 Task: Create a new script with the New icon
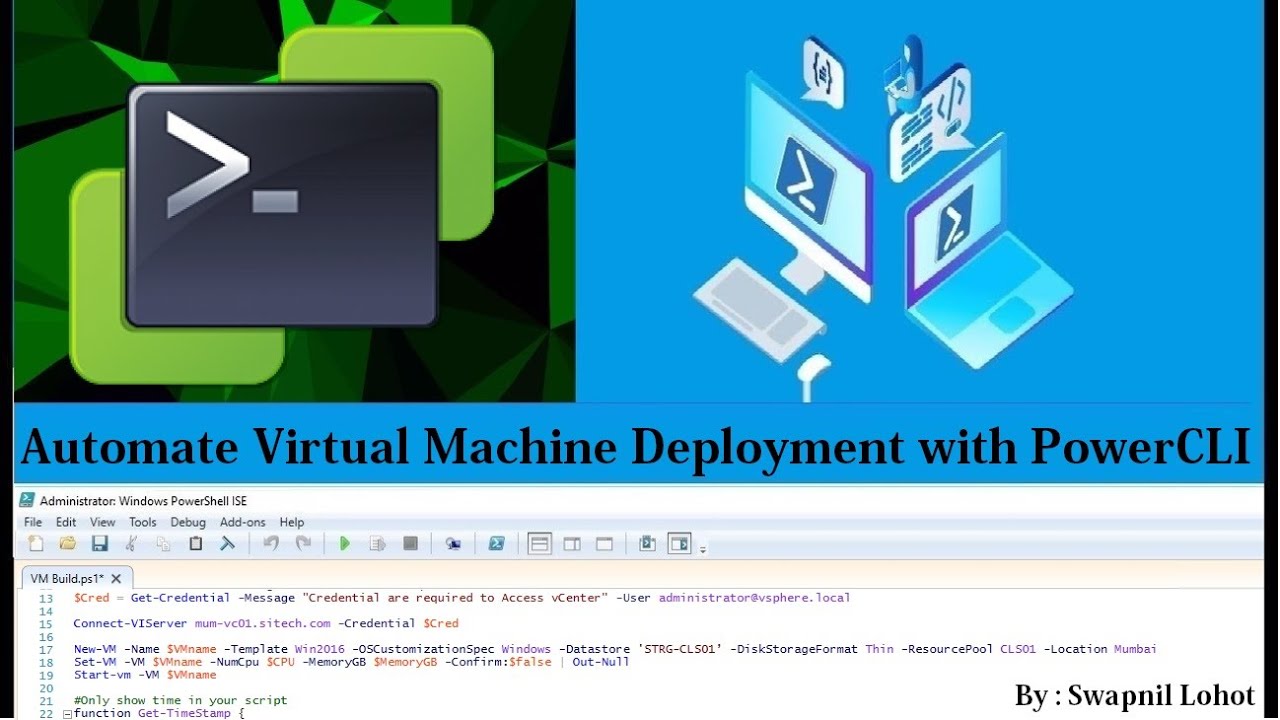coord(36,544)
